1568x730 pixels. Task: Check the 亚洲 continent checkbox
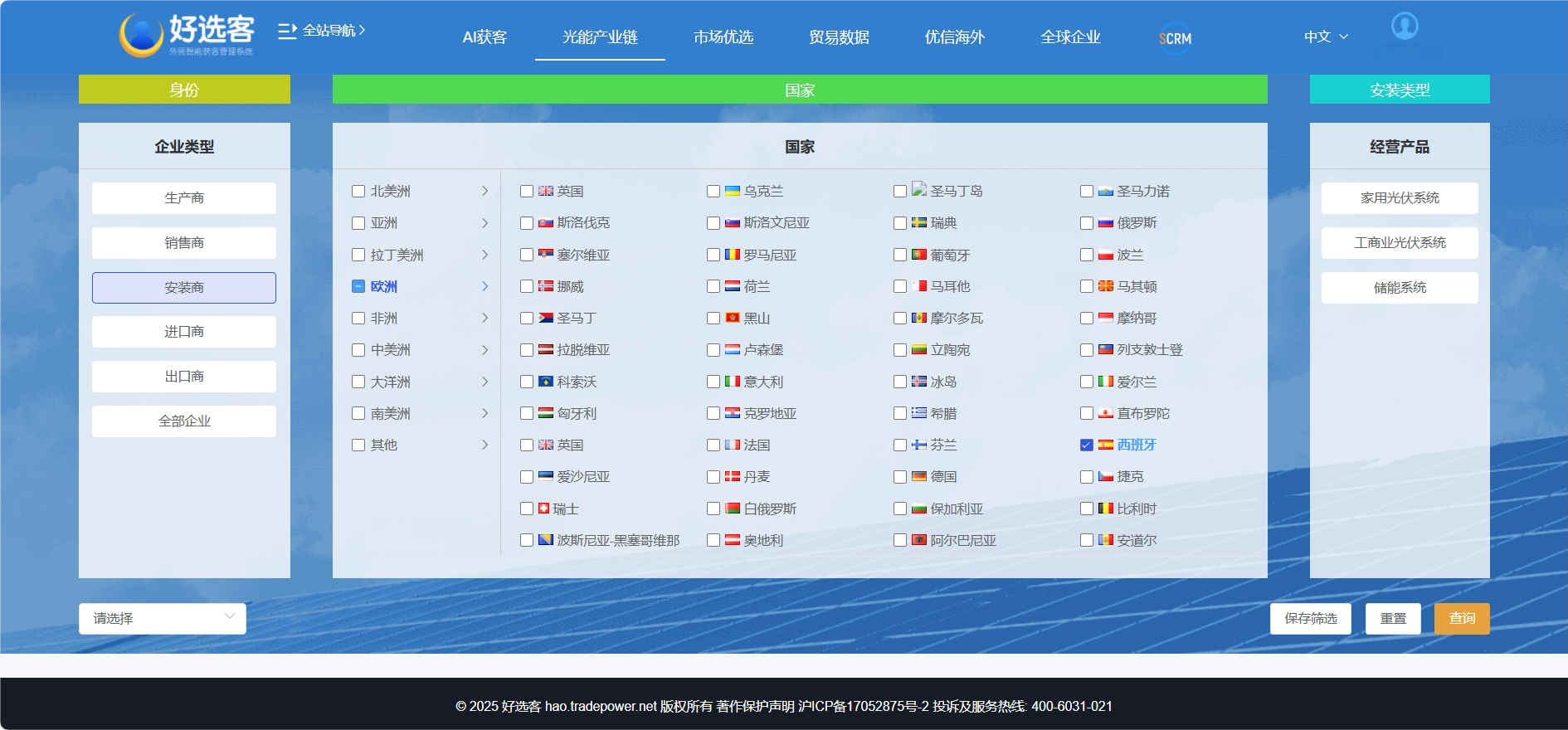(358, 223)
